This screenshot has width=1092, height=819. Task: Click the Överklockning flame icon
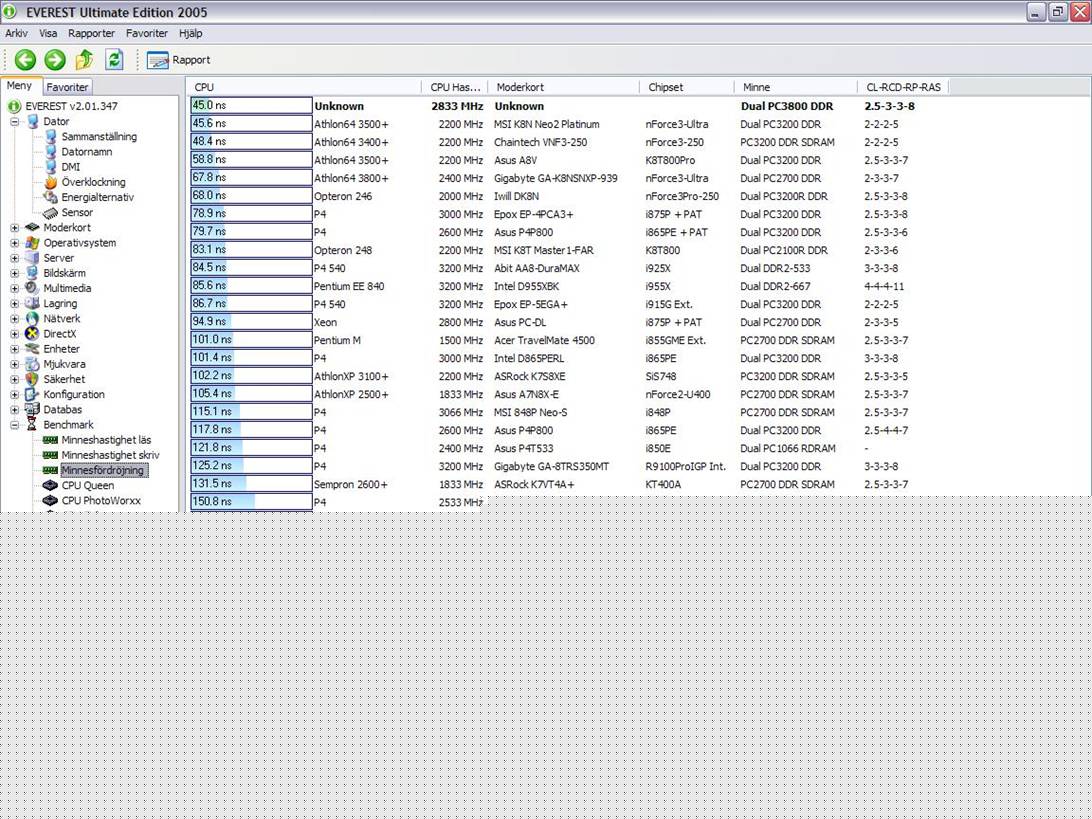tap(51, 182)
